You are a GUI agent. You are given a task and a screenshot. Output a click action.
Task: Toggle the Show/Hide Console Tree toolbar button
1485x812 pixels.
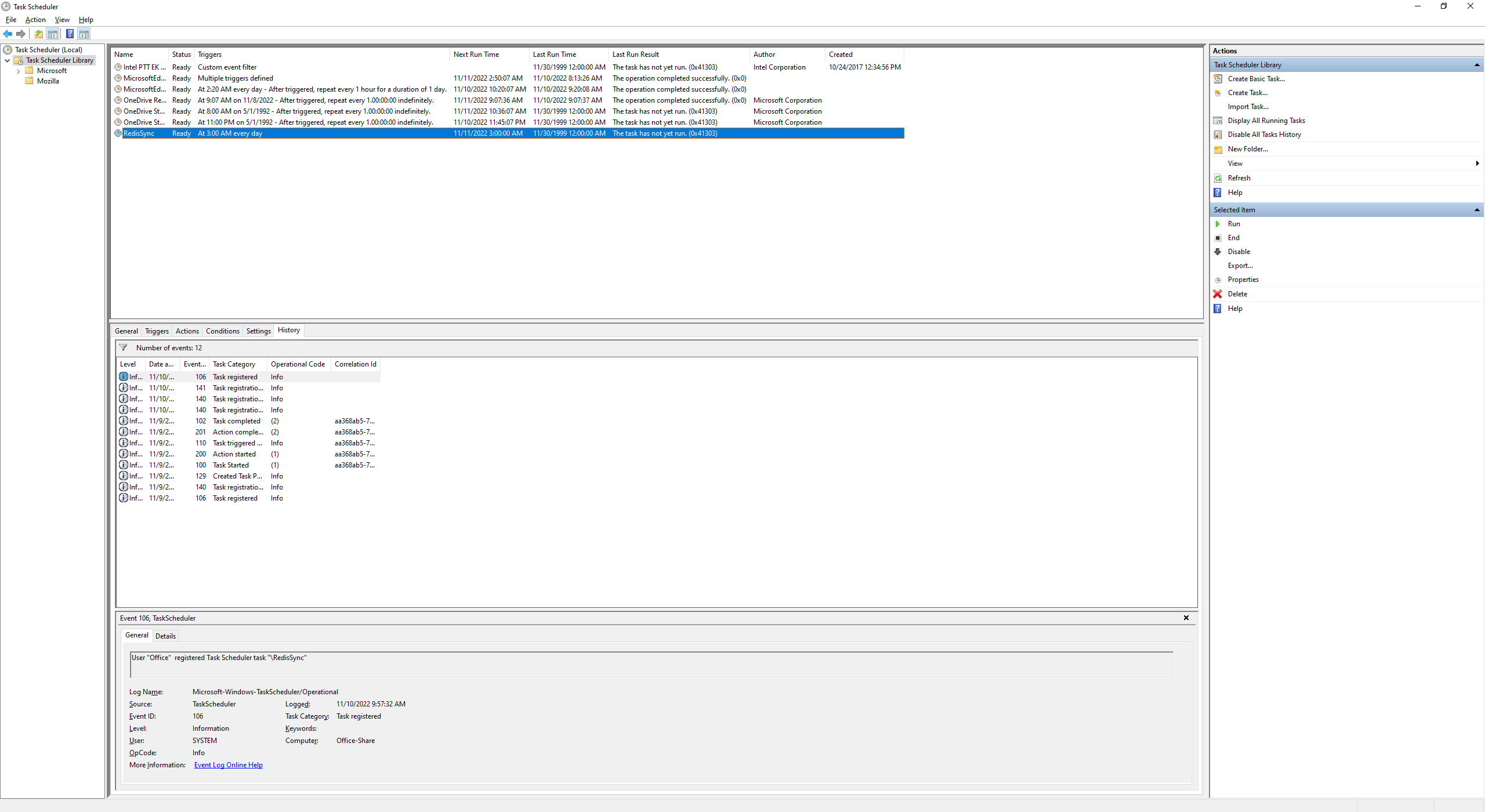point(53,34)
